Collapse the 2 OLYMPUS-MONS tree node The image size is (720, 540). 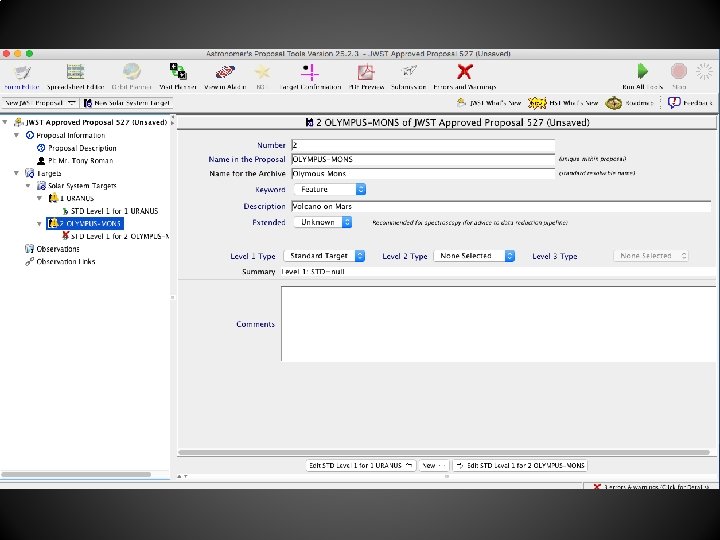pos(39,224)
